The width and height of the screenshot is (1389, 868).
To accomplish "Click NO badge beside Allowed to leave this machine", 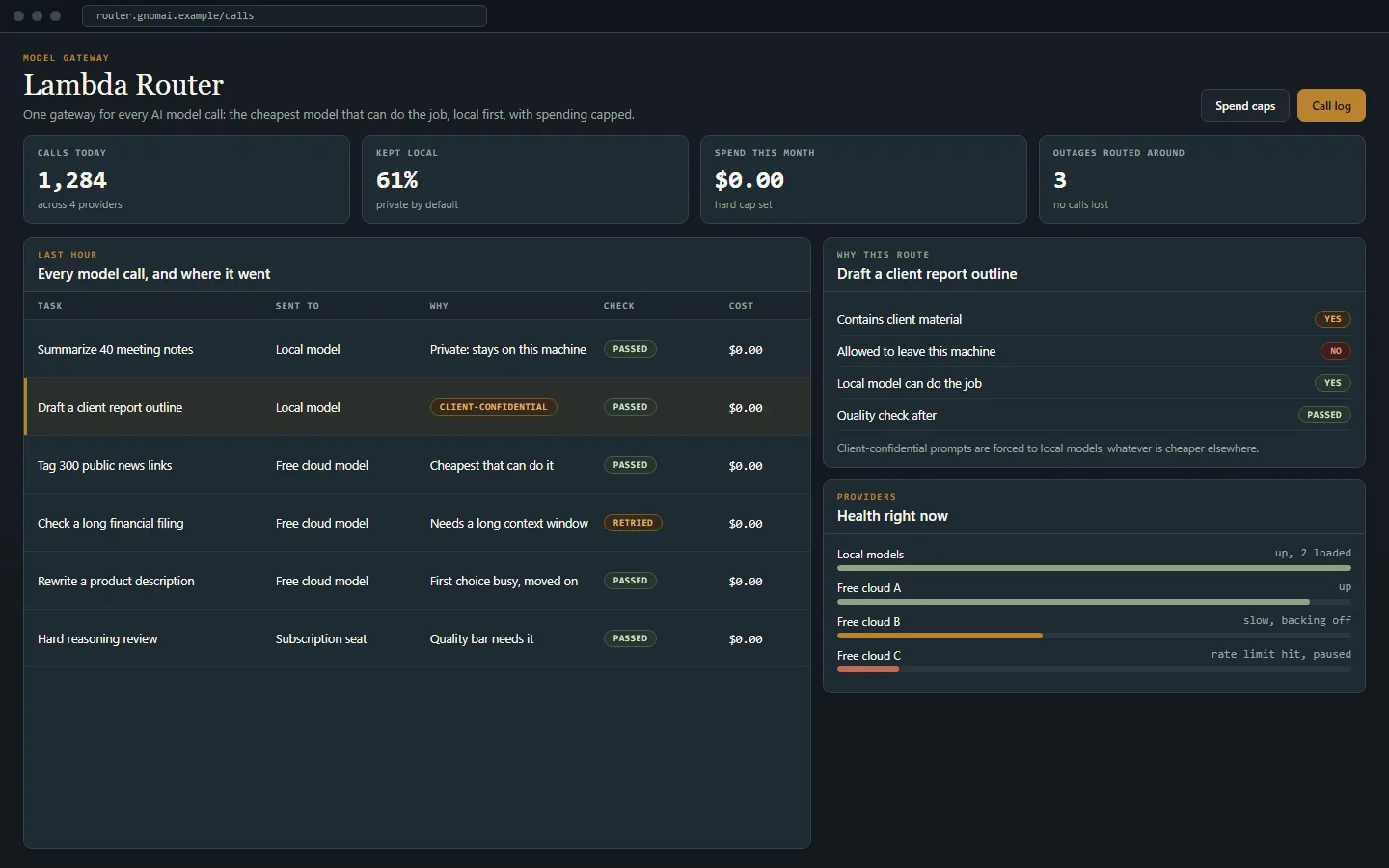I will [x=1336, y=351].
